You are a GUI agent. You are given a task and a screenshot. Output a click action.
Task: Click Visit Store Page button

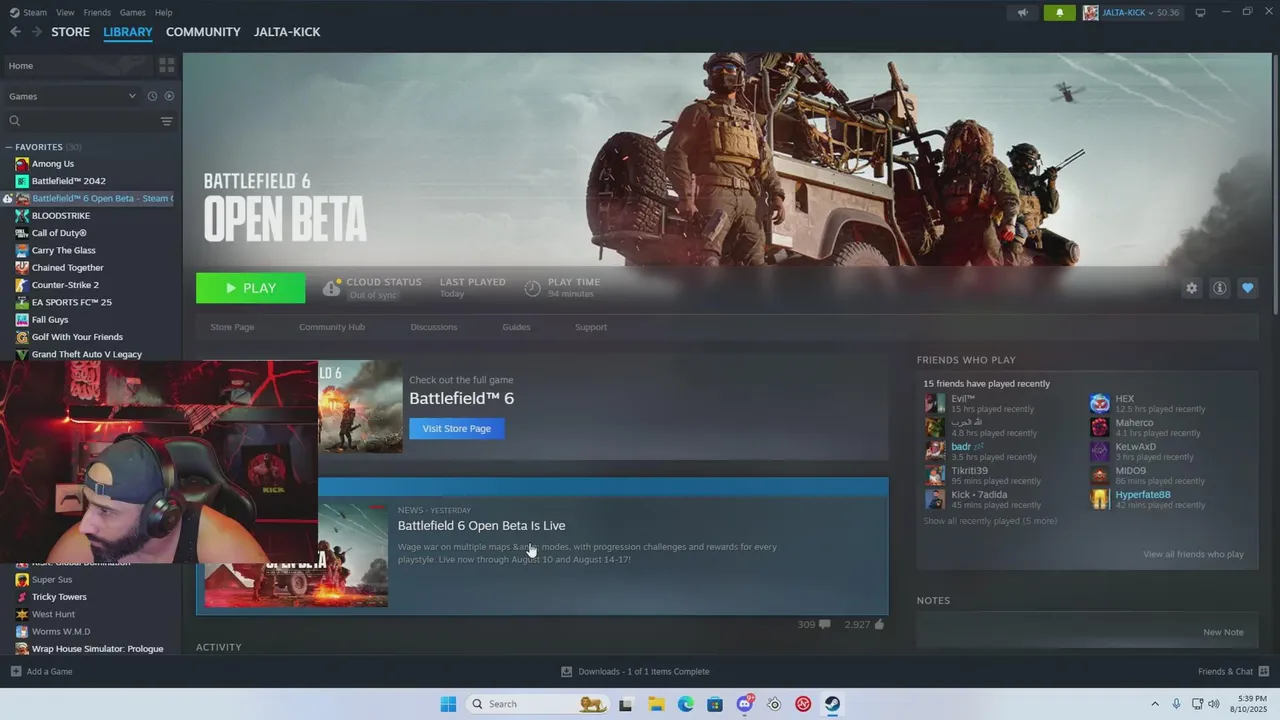click(x=457, y=428)
